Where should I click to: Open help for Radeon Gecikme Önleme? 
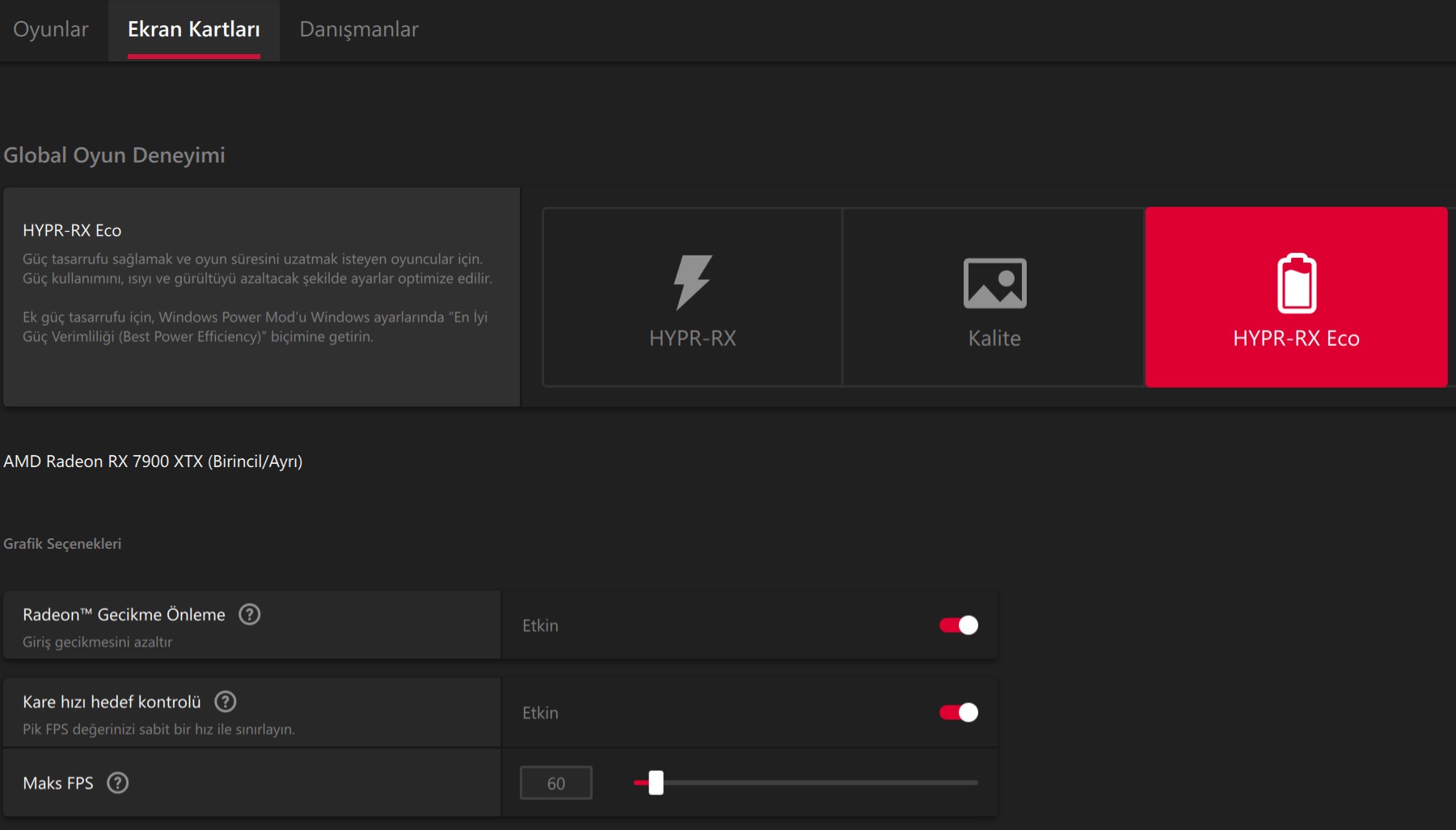click(x=250, y=614)
